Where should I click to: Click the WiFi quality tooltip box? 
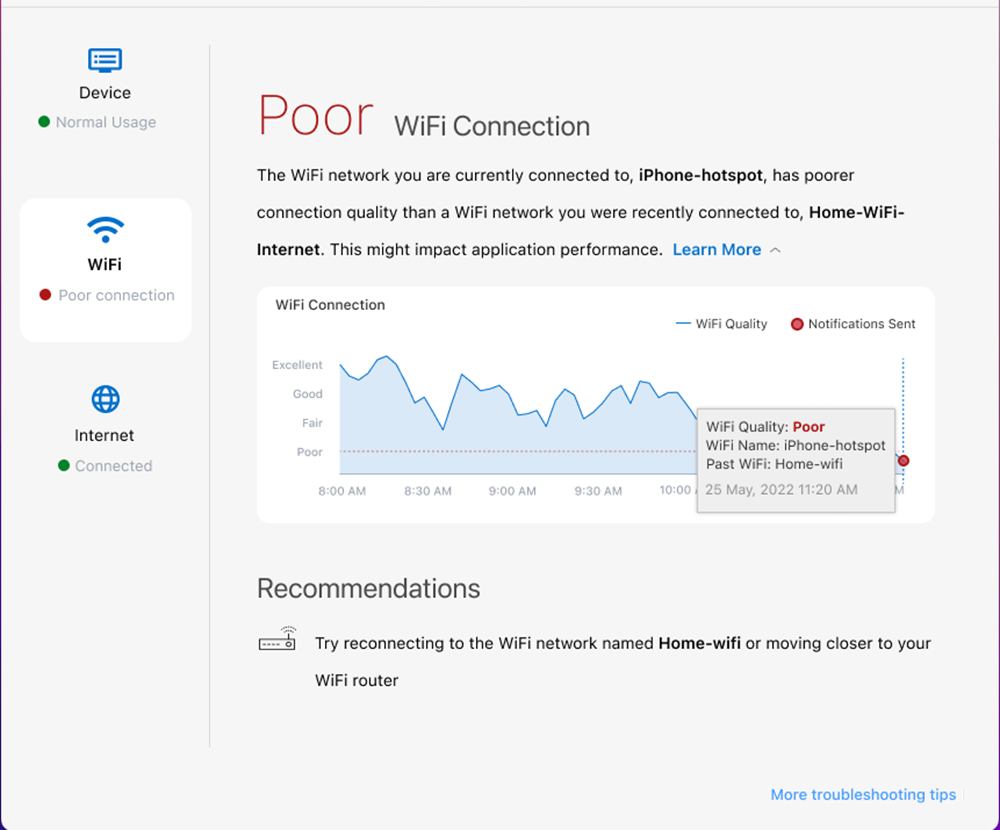(796, 459)
